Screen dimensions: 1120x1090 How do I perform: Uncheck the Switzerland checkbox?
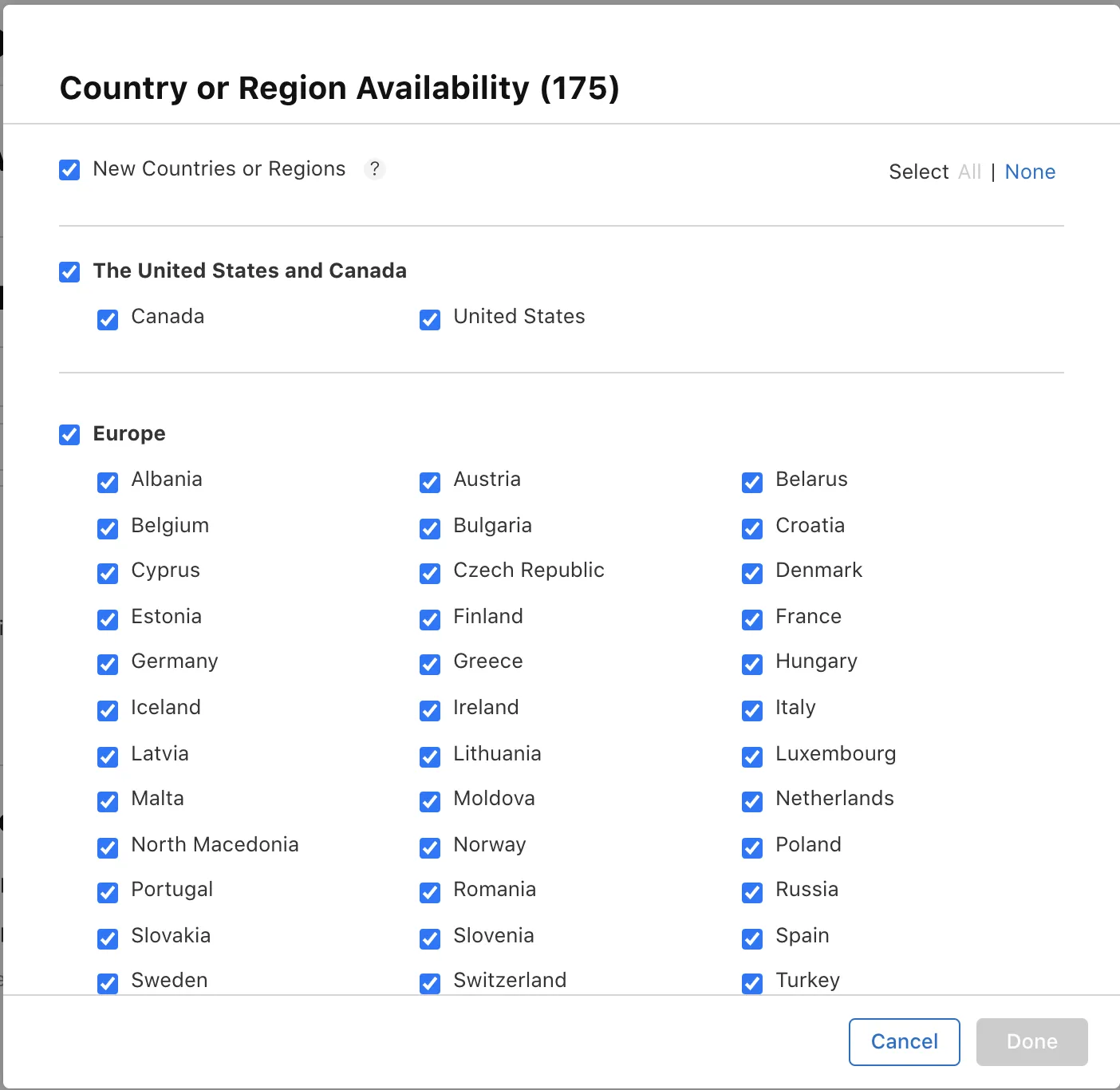[x=430, y=984]
